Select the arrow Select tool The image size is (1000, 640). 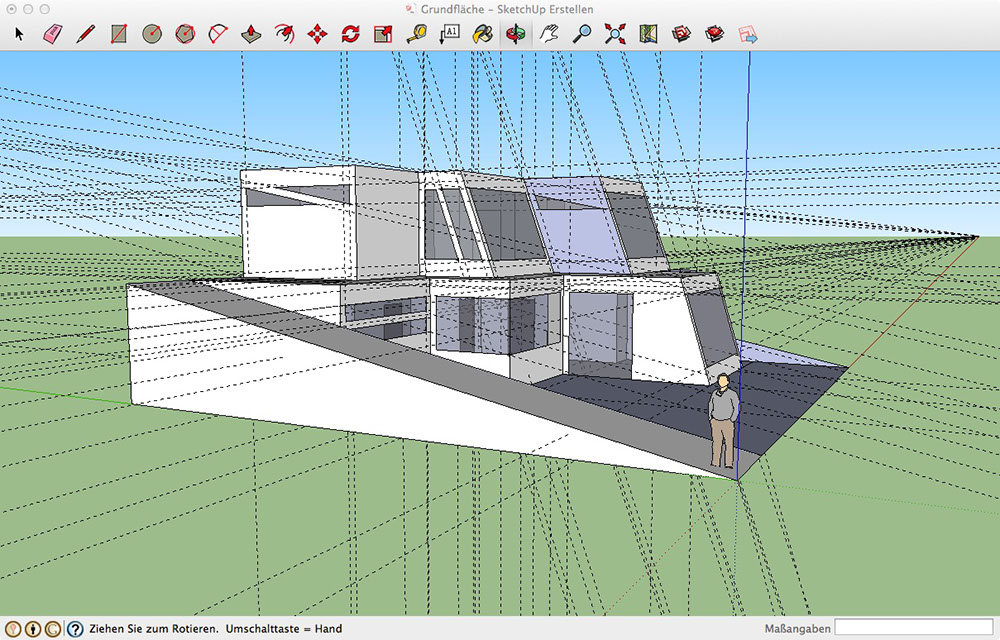[x=18, y=34]
